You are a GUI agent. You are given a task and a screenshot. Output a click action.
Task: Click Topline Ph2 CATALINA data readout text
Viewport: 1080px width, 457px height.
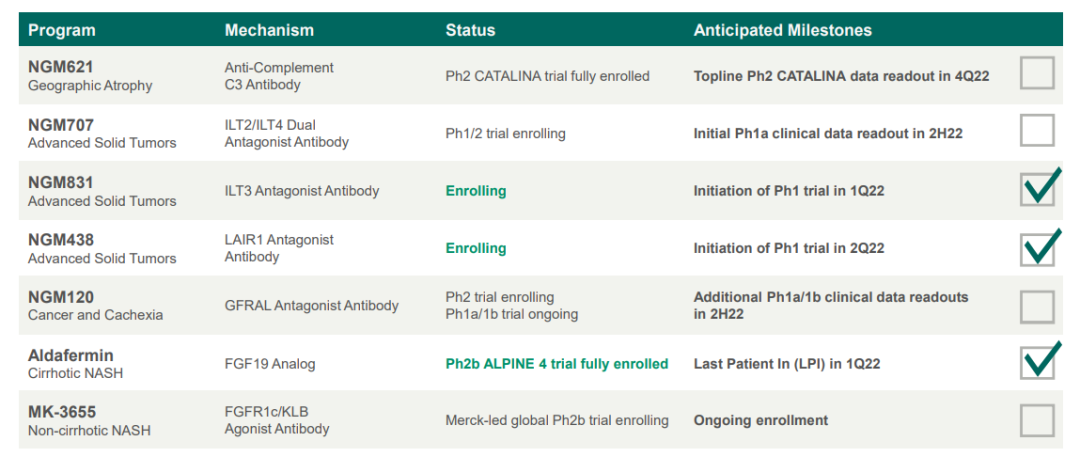pyautogui.click(x=841, y=76)
